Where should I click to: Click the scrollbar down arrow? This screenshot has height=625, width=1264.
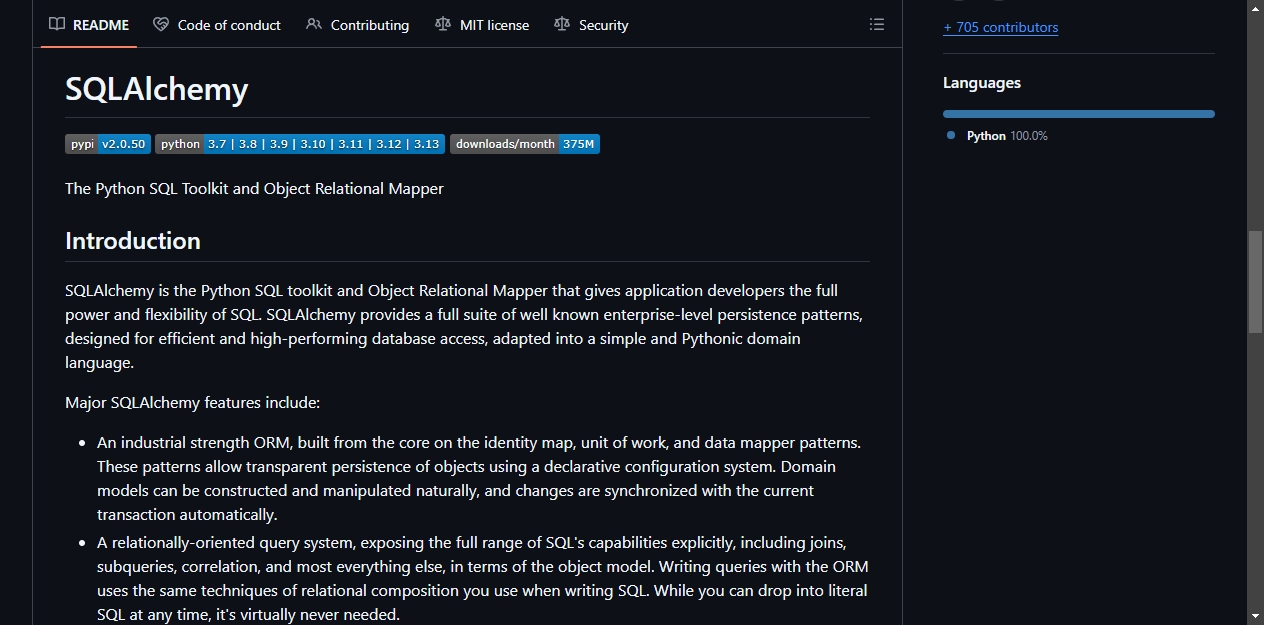[1255, 616]
